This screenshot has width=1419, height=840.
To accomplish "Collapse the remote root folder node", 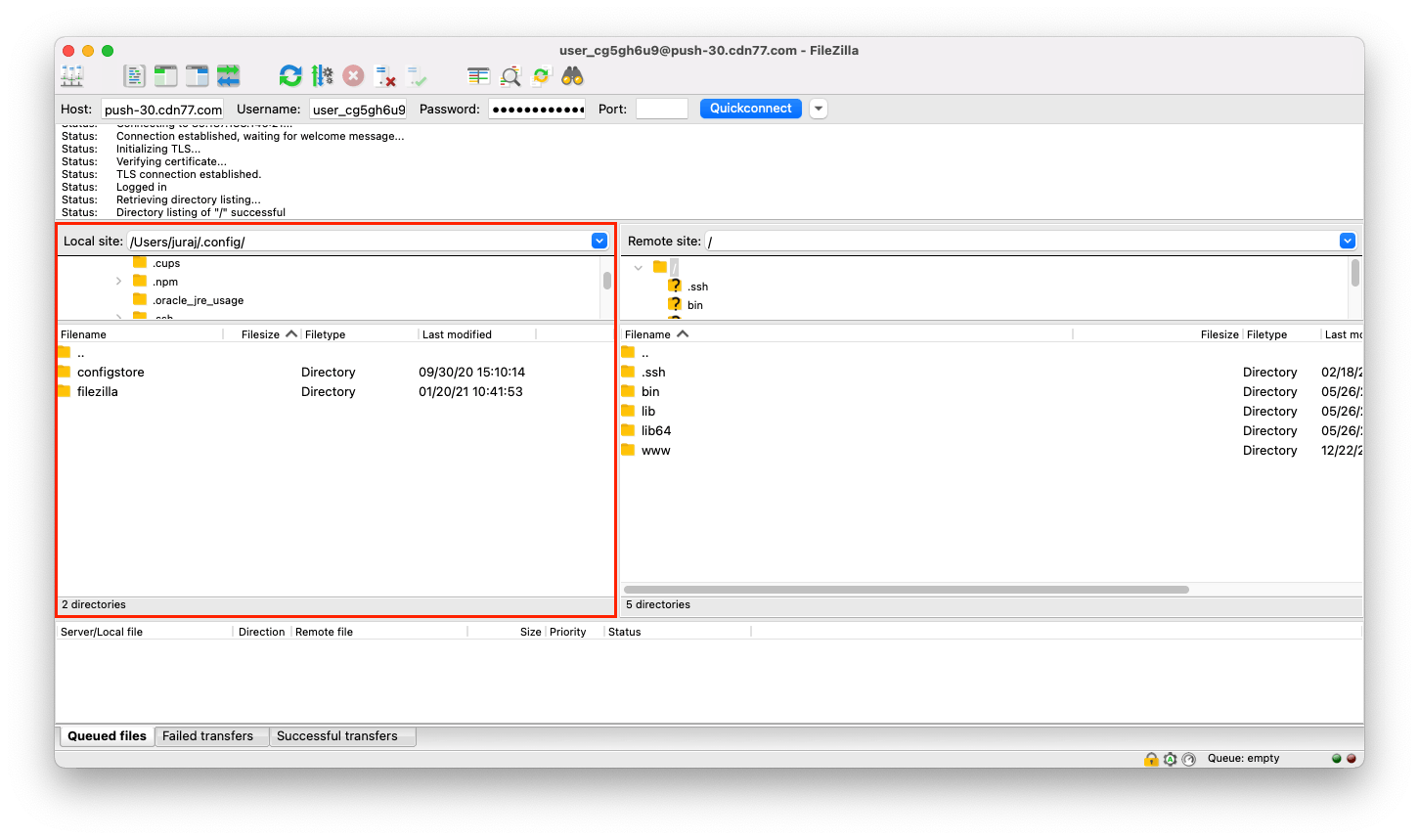I will pyautogui.click(x=639, y=267).
